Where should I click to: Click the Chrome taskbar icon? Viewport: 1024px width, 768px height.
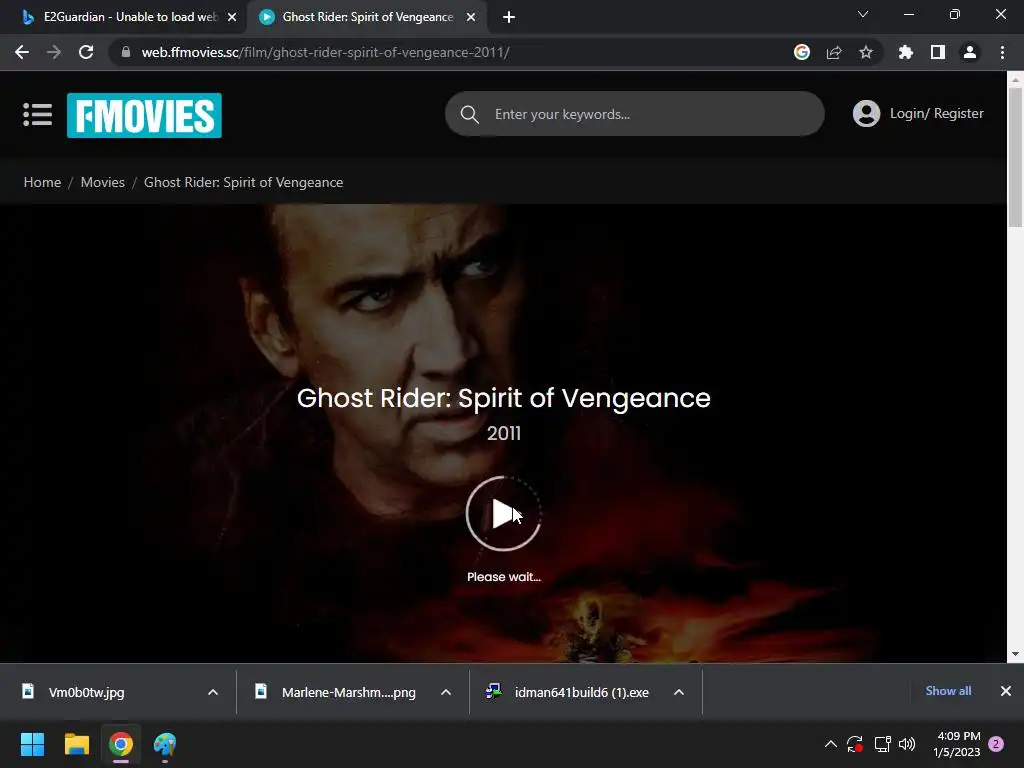[x=121, y=744]
